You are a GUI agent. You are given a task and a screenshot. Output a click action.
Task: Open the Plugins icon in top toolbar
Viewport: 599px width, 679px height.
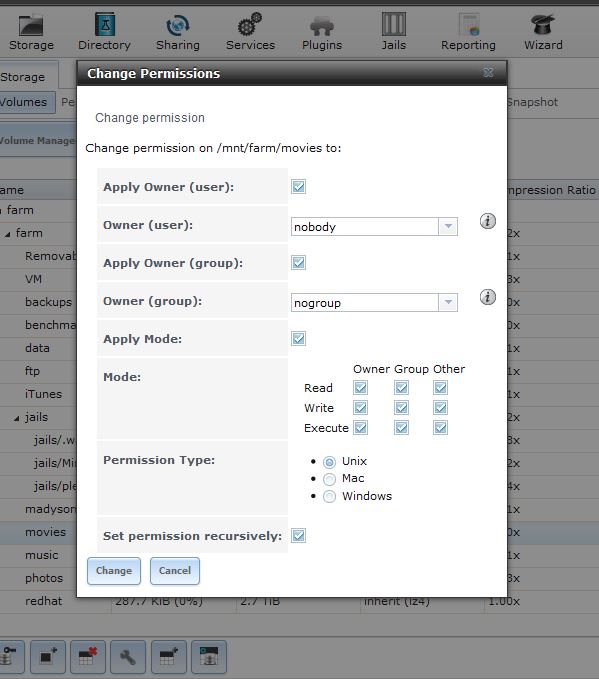[x=322, y=26]
